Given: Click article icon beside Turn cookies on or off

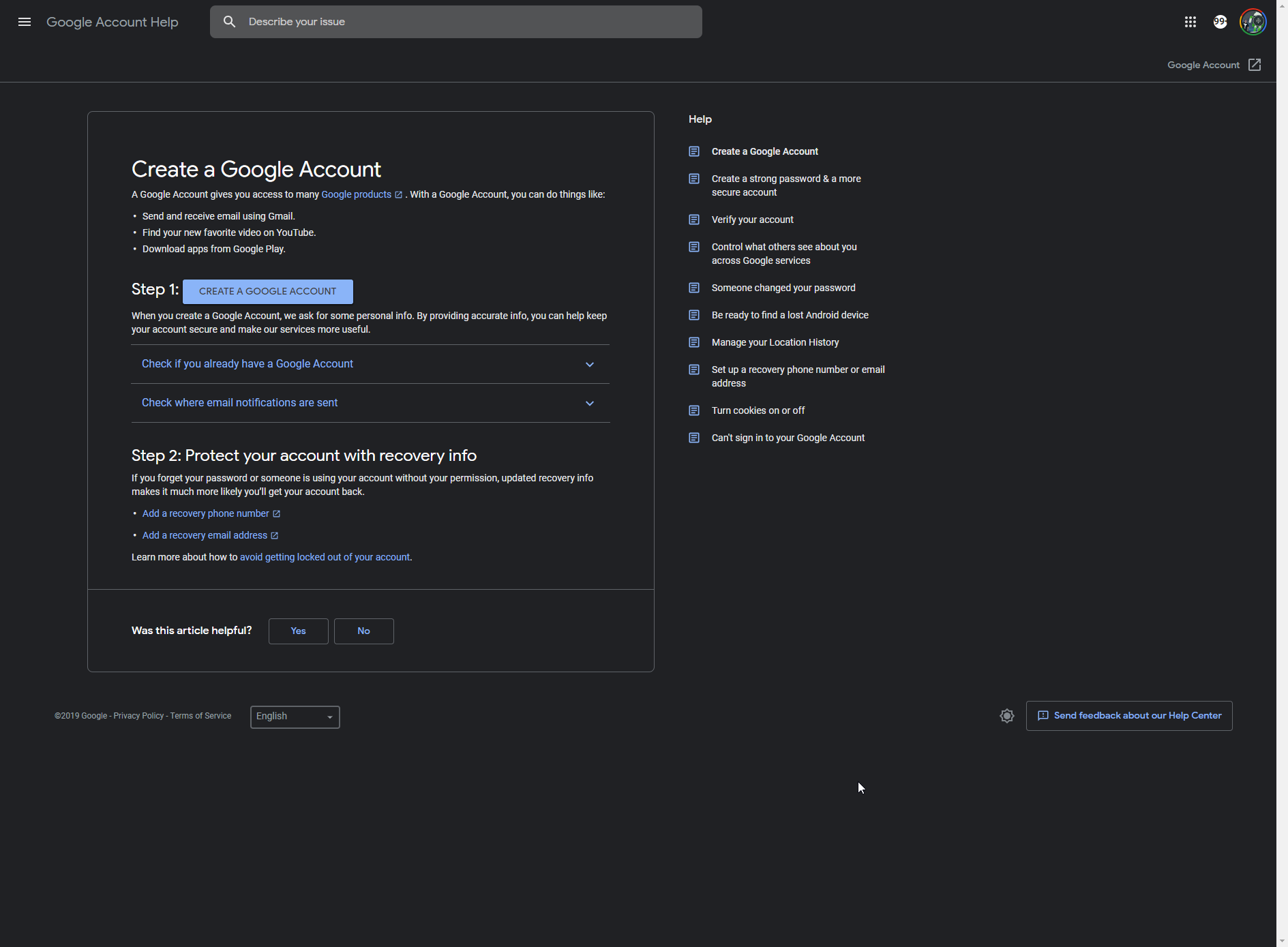Looking at the screenshot, I should click(694, 410).
